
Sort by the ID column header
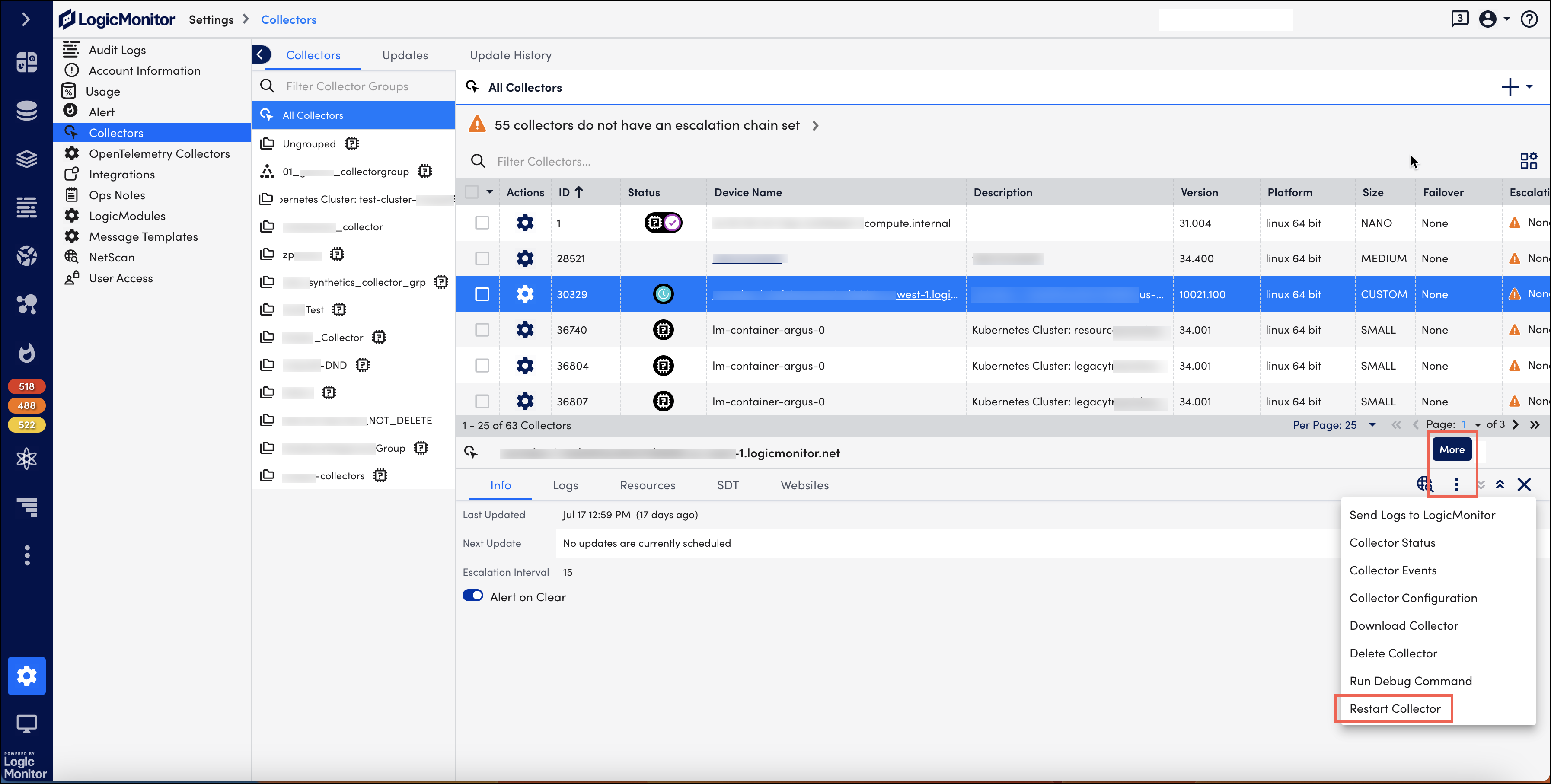tap(570, 192)
